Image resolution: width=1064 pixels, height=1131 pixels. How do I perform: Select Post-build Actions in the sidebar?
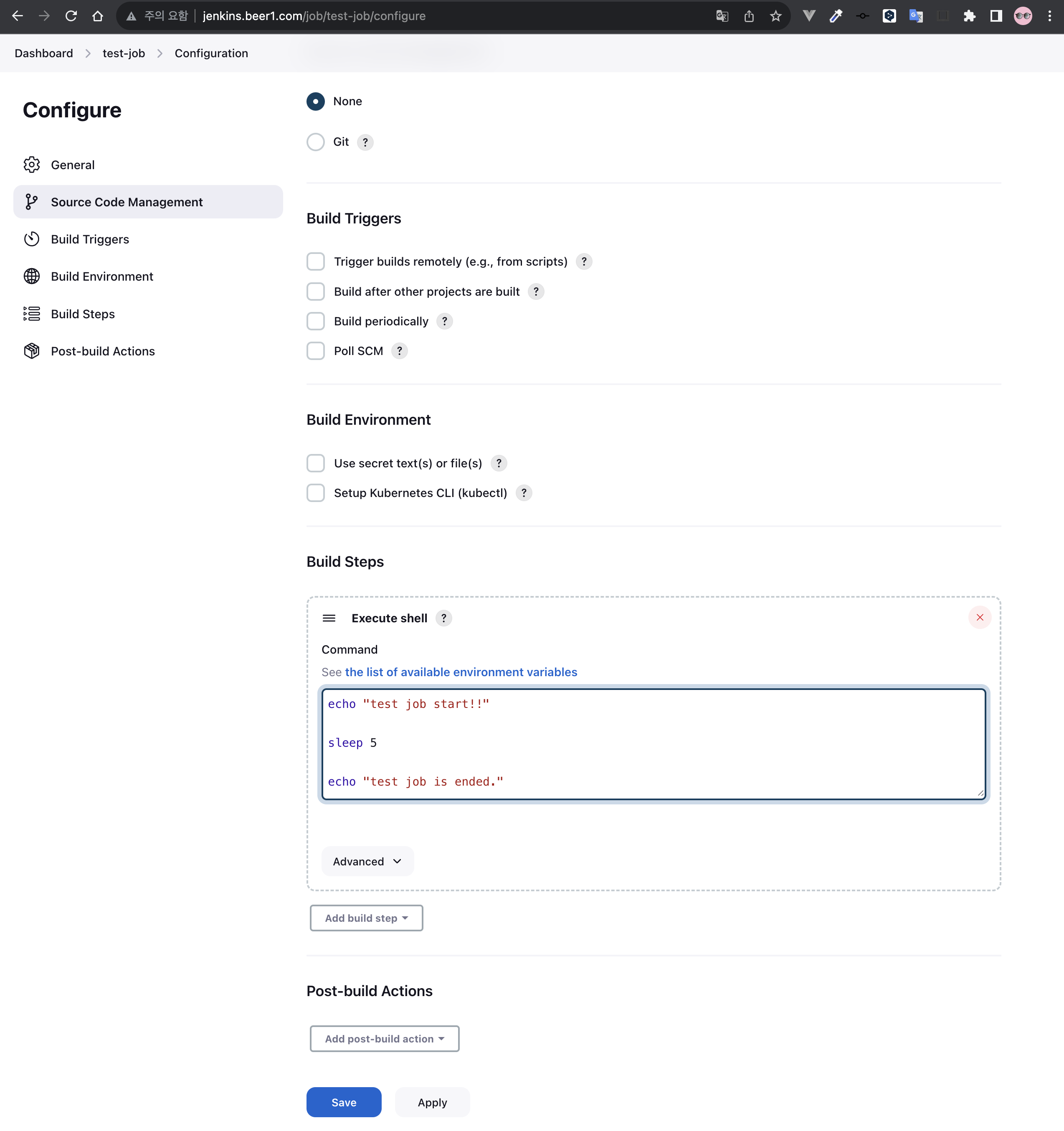pos(102,351)
